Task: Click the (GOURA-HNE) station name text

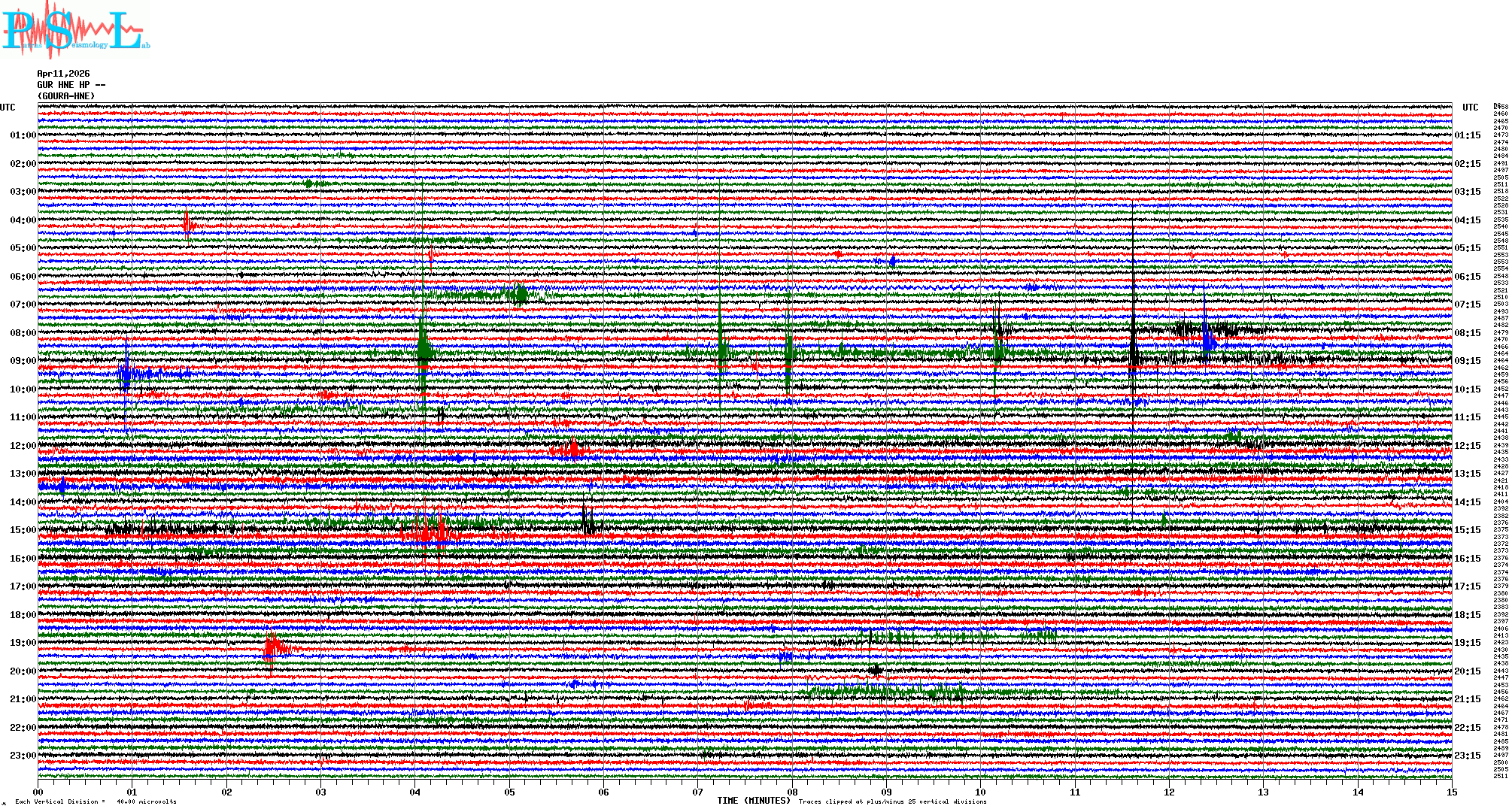Action: (66, 96)
